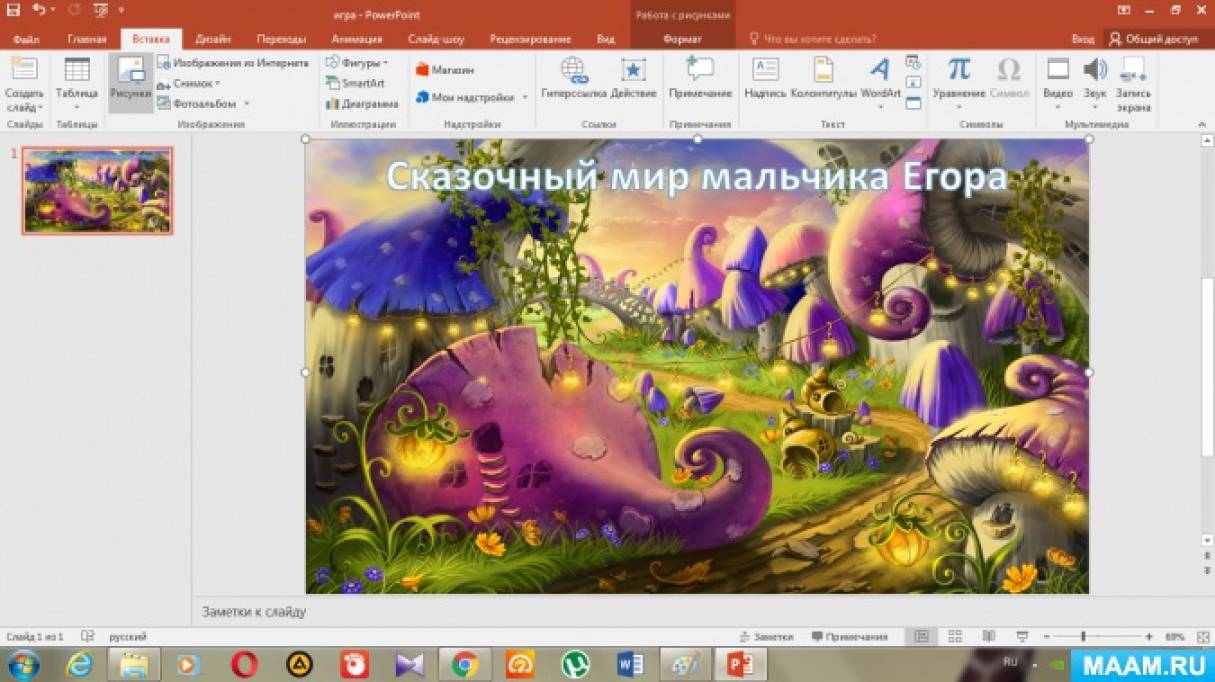Open the spell check icon in status bar
The height and width of the screenshot is (682, 1215).
click(x=88, y=636)
